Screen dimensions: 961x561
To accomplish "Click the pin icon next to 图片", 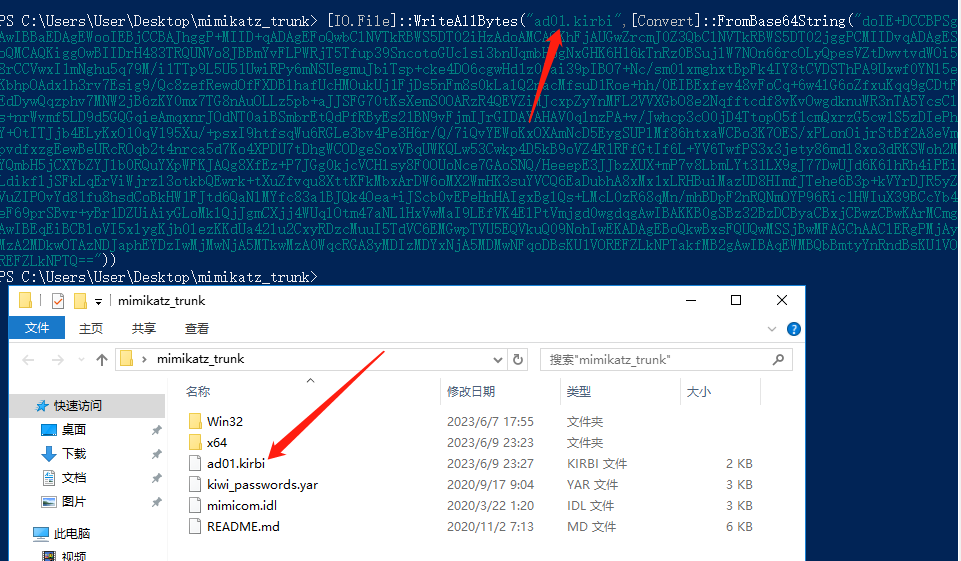I will point(157,502).
